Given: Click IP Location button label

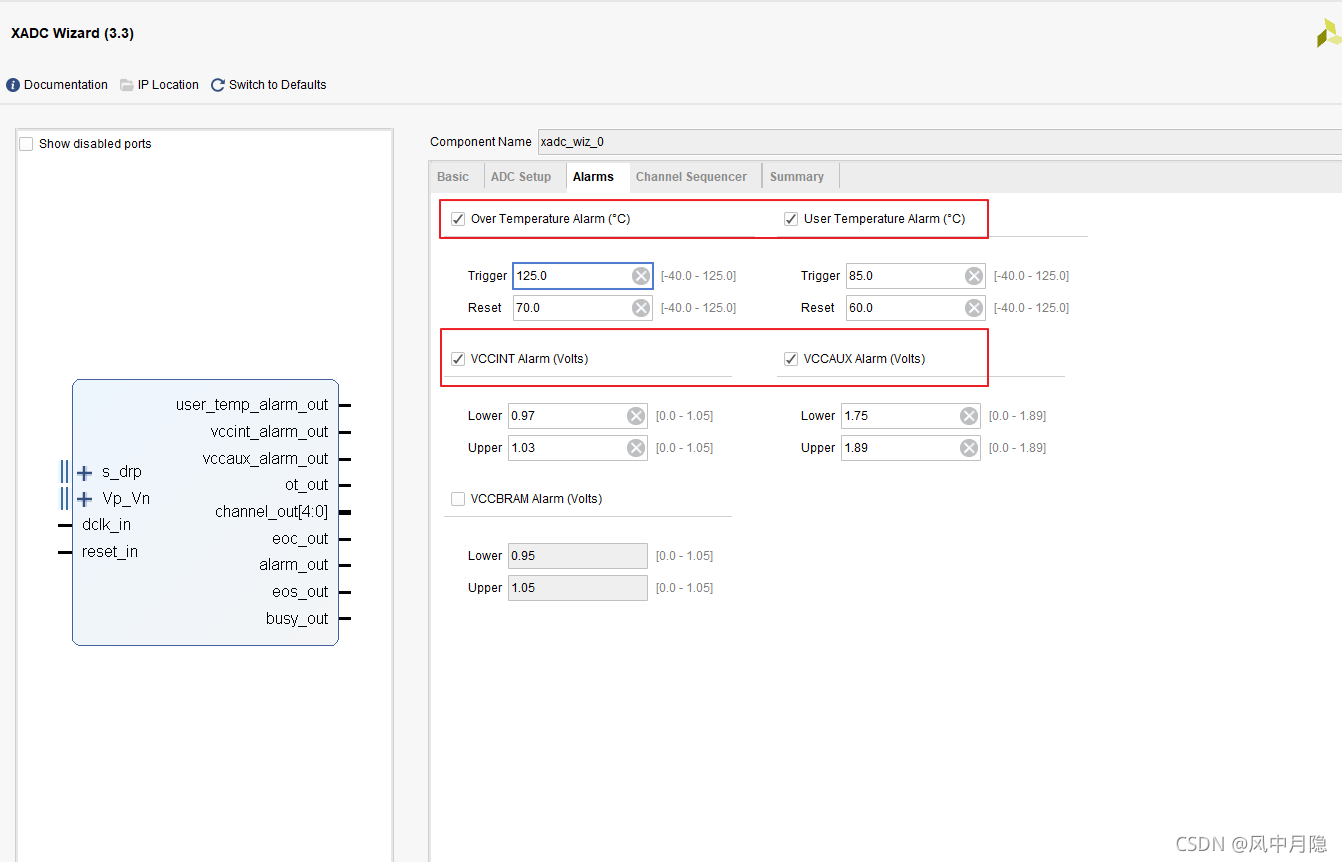Looking at the screenshot, I should pyautogui.click(x=168, y=85).
